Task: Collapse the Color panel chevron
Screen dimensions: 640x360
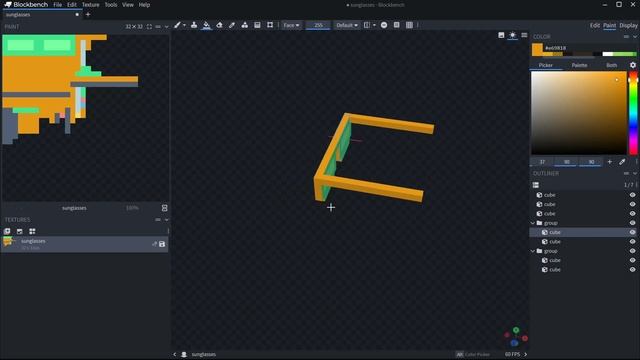Action: (635, 37)
